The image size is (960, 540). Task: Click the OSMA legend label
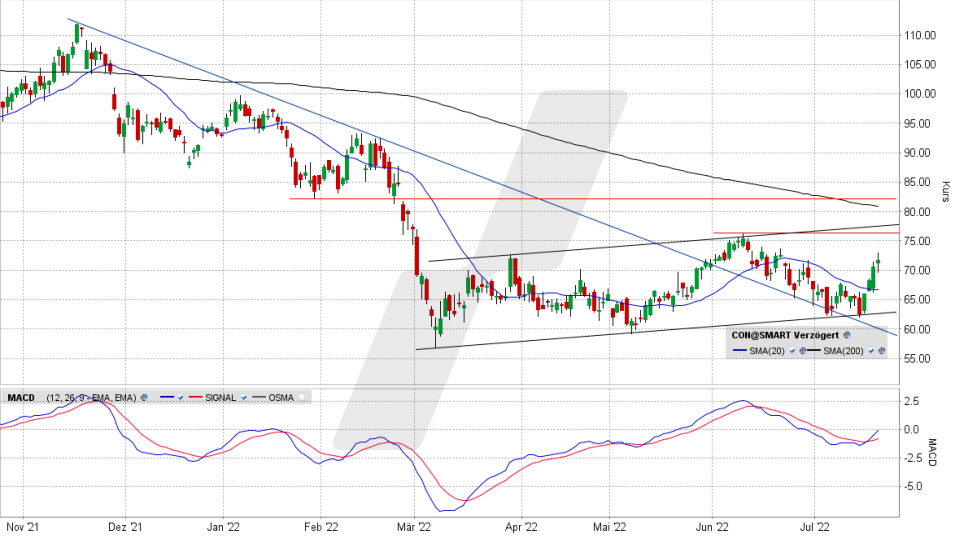(x=281, y=397)
